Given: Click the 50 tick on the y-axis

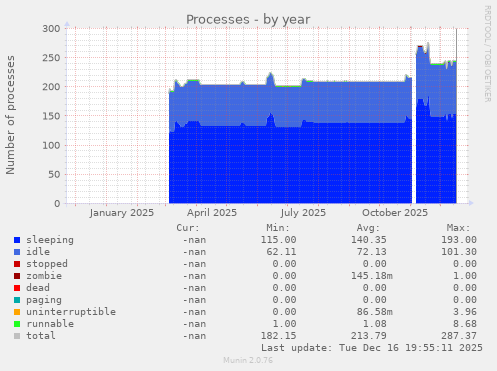Looking at the screenshot, I should coord(54,174).
